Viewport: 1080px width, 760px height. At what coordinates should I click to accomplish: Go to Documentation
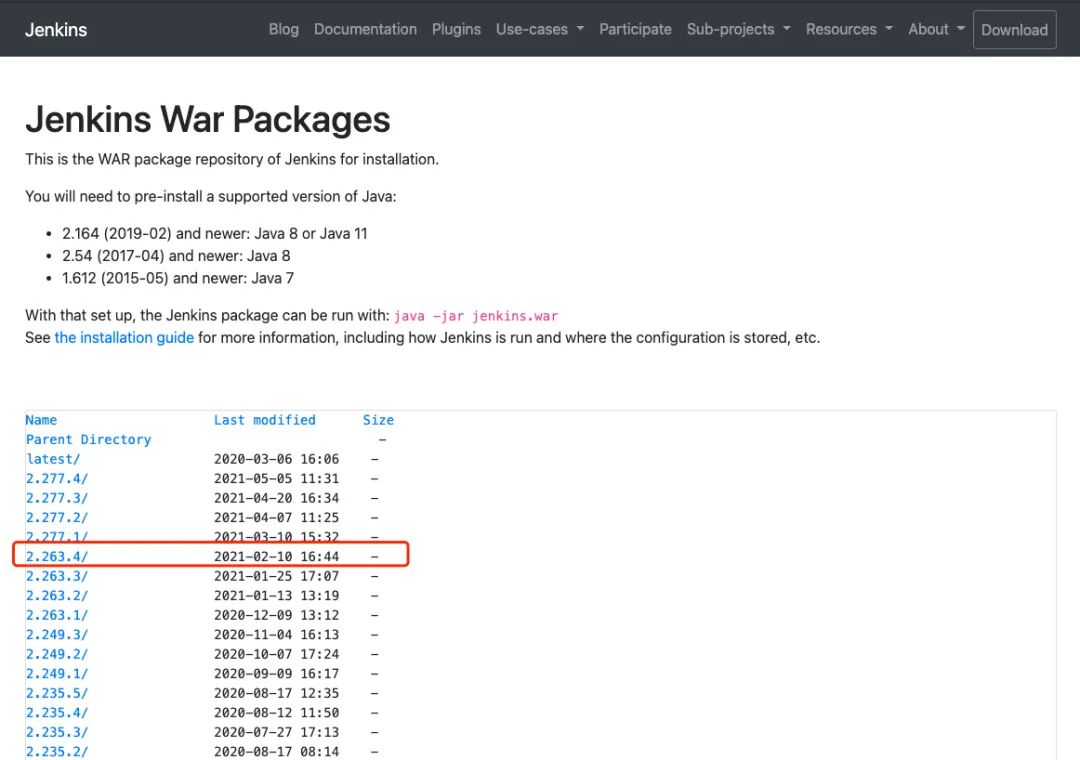pyautogui.click(x=365, y=29)
